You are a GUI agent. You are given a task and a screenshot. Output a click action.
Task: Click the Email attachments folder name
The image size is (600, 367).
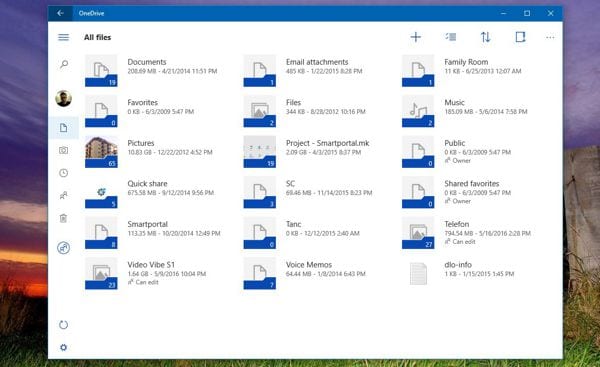coord(317,62)
